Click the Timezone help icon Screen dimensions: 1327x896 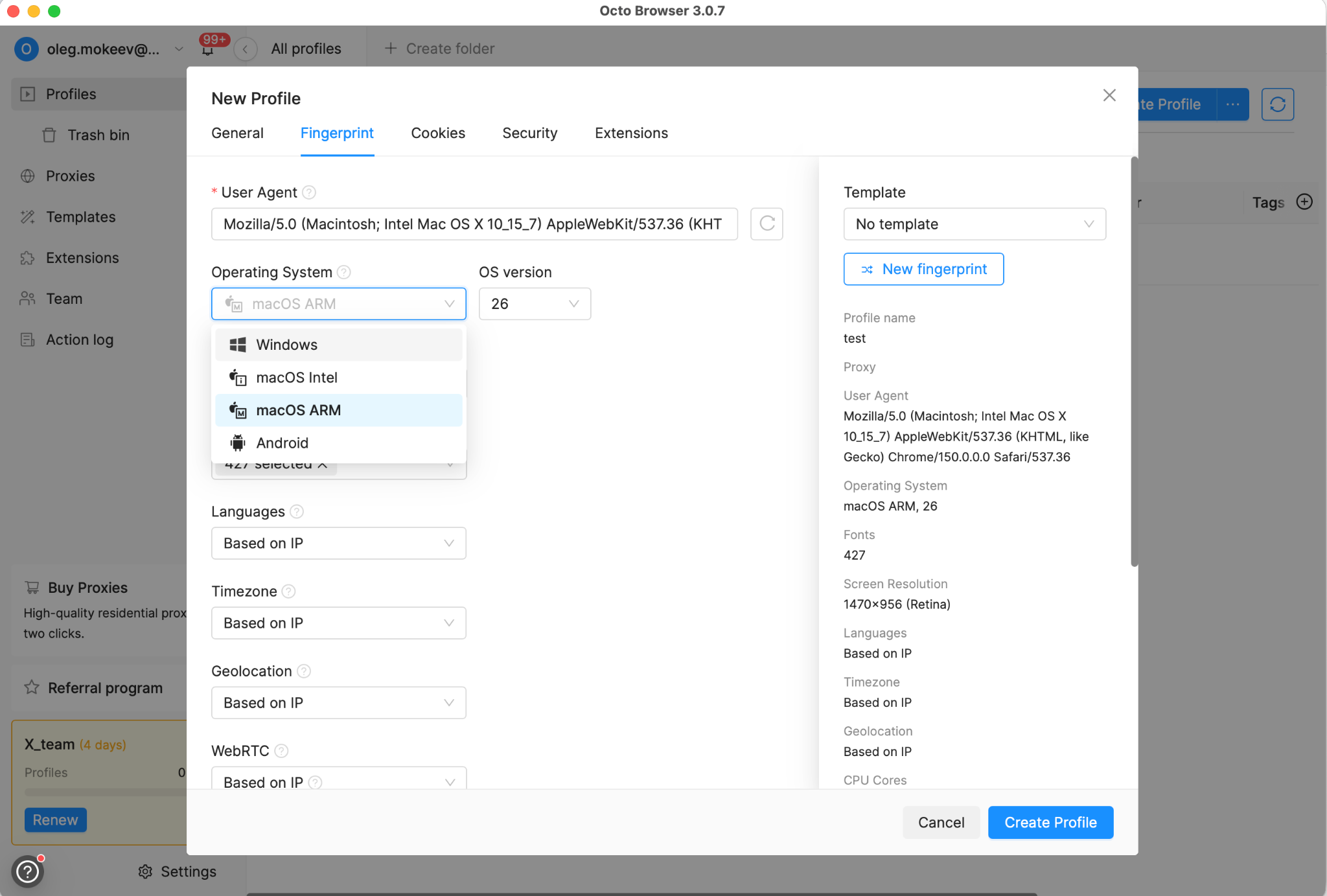(289, 592)
